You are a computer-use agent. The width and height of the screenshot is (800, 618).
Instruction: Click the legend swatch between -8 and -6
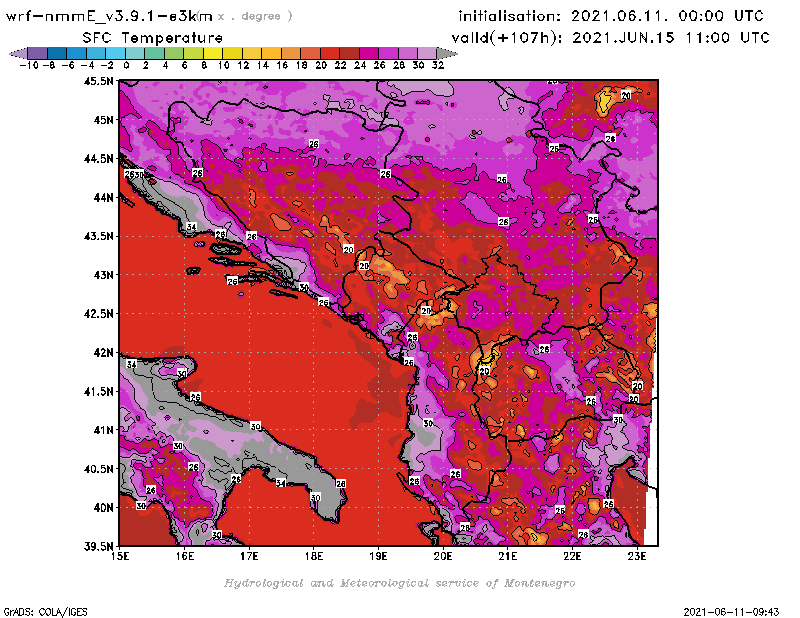(57, 53)
